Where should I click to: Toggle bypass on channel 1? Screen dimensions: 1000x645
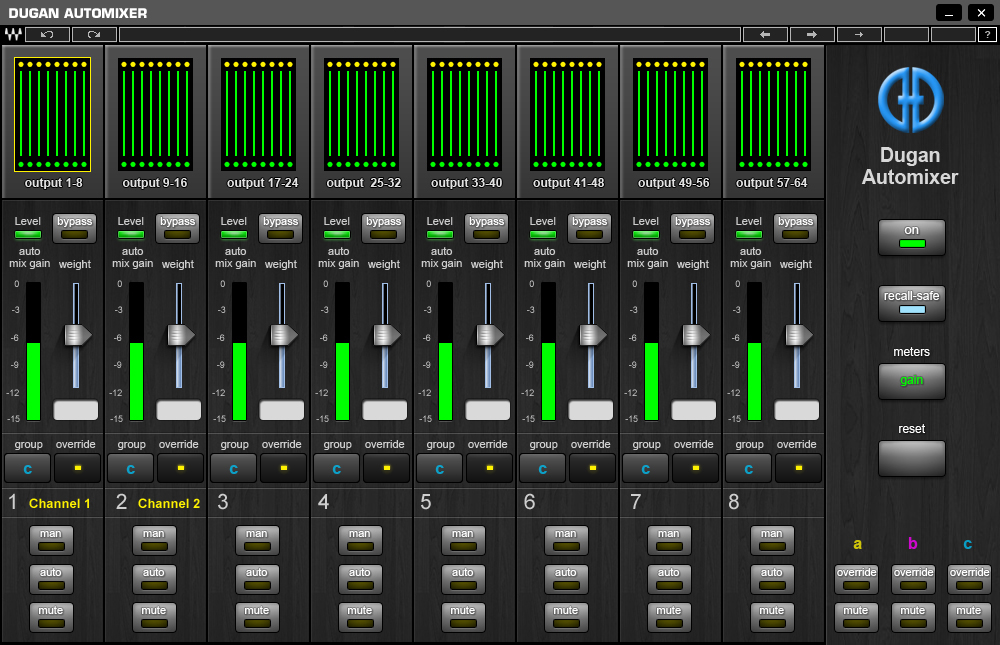75,228
